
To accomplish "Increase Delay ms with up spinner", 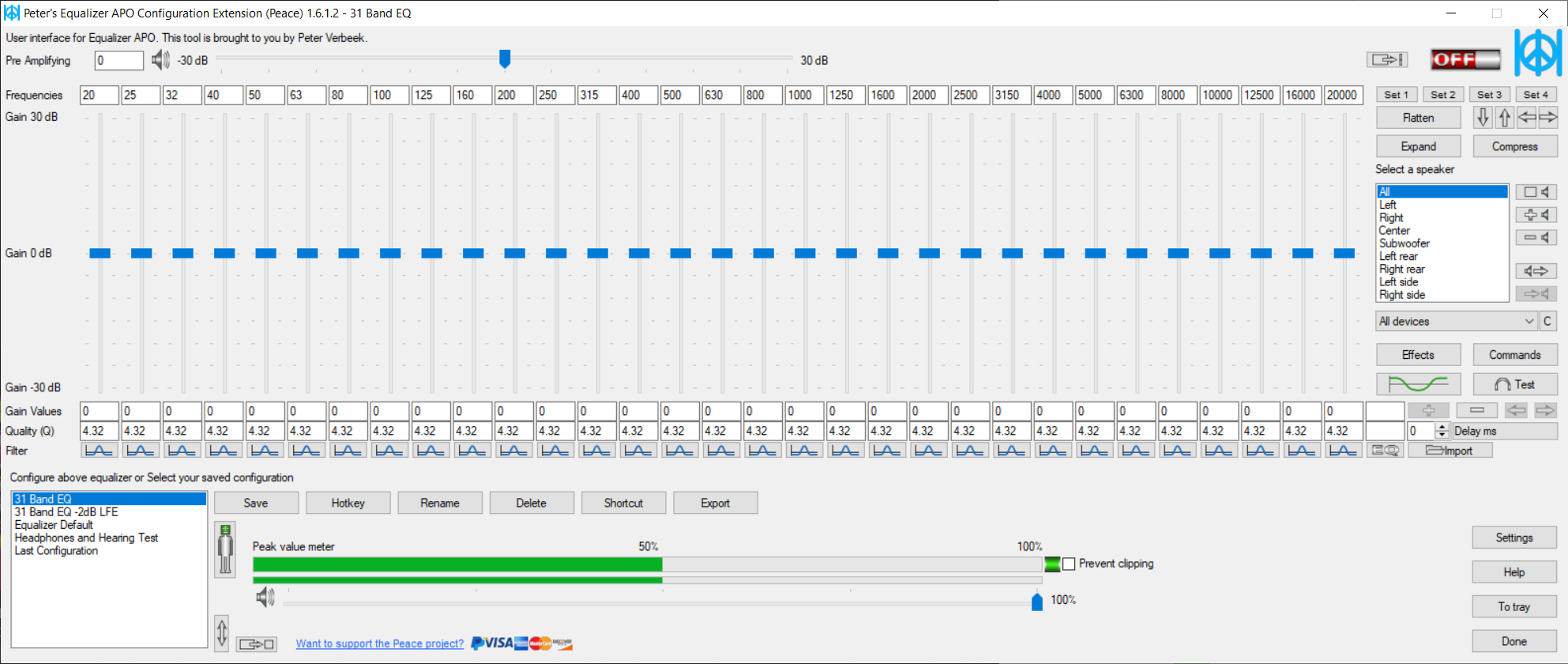I will tap(1442, 427).
